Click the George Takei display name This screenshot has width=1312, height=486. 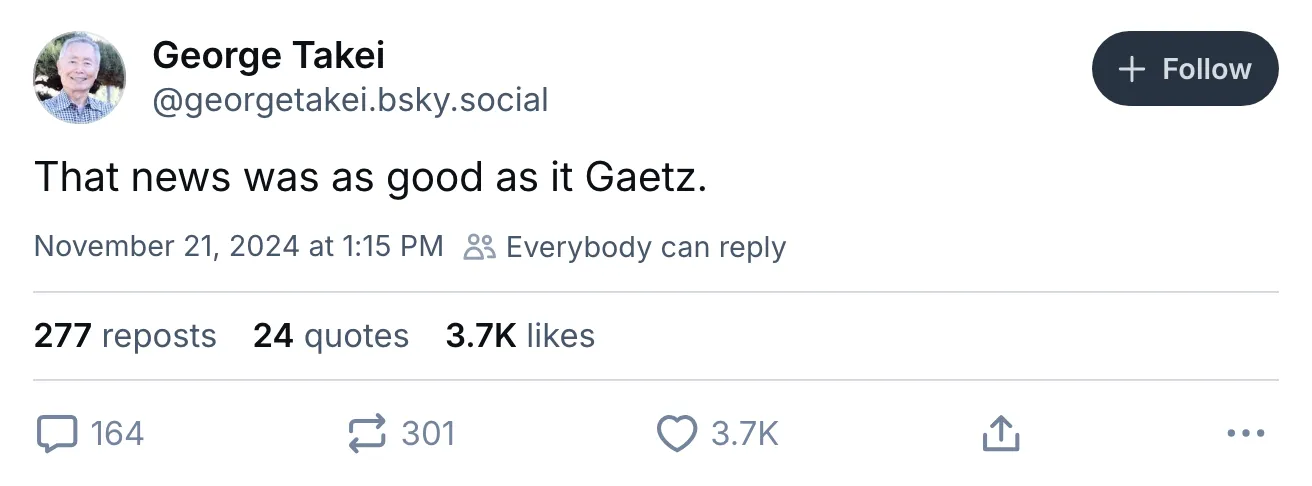click(268, 56)
